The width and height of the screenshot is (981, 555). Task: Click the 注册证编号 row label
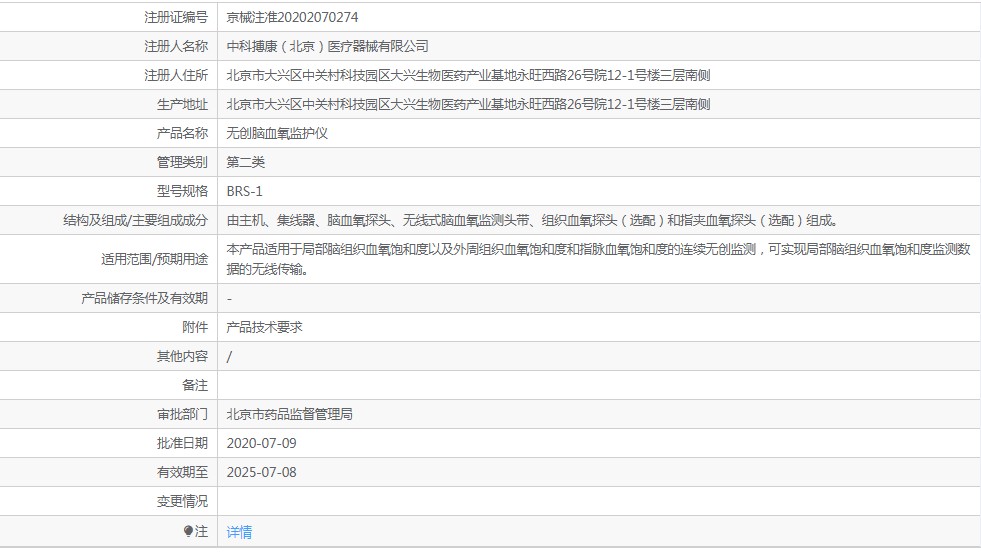point(176,18)
